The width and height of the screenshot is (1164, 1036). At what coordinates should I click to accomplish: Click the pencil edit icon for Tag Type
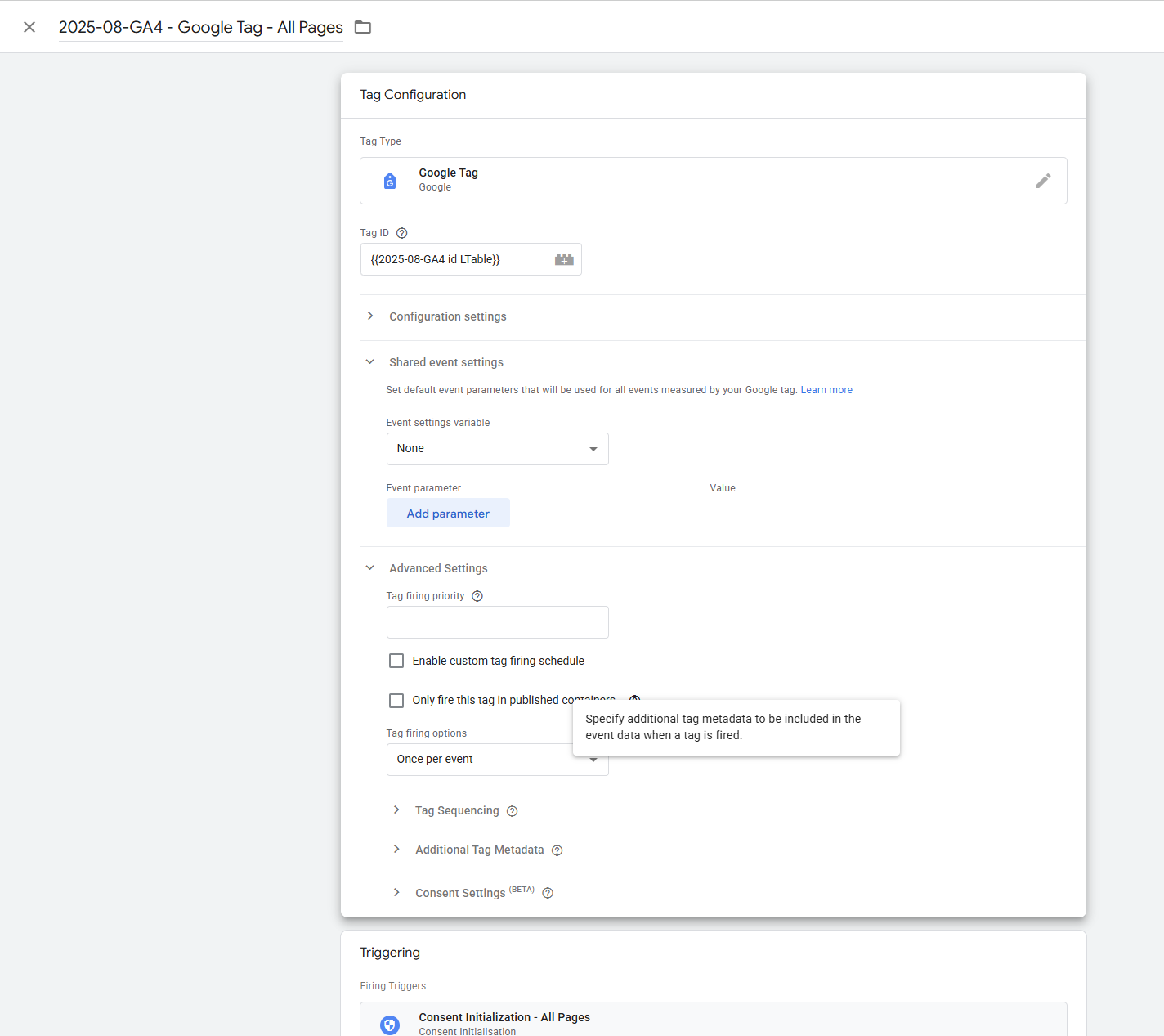1043,181
